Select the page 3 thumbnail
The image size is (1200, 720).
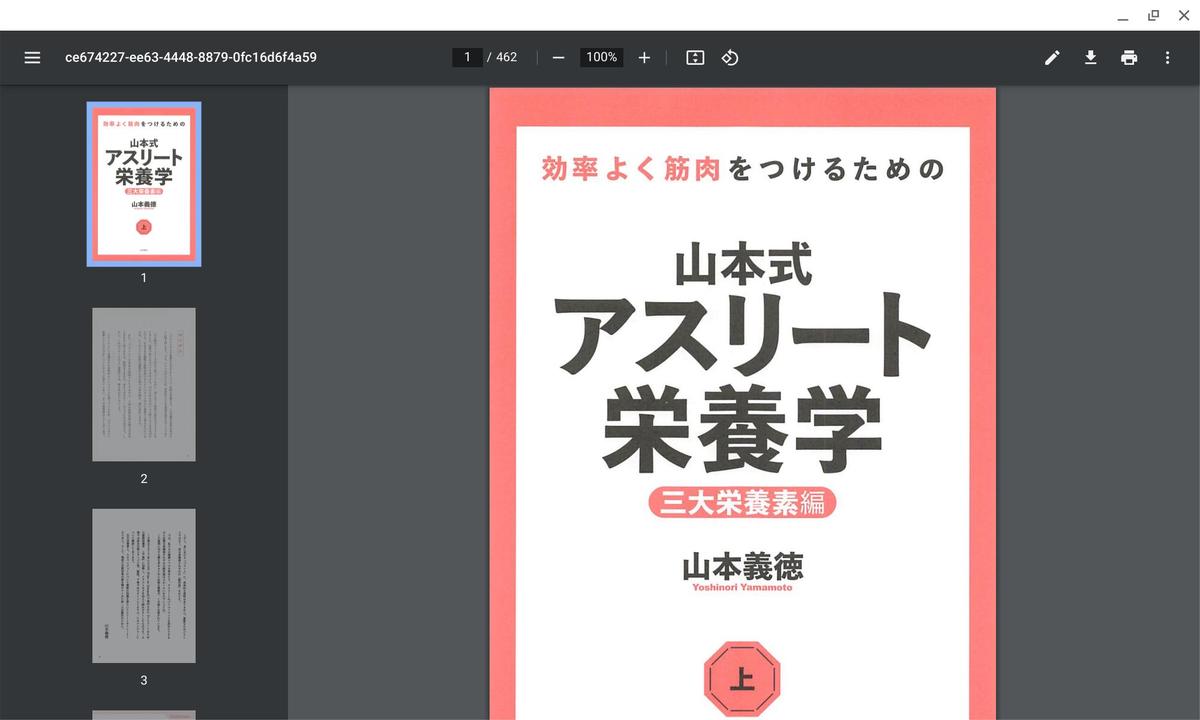[x=144, y=586]
